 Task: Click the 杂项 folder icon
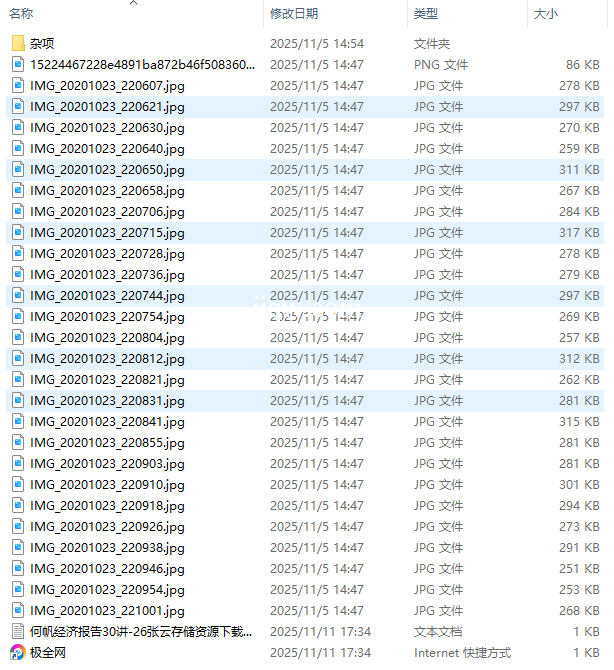pos(18,44)
